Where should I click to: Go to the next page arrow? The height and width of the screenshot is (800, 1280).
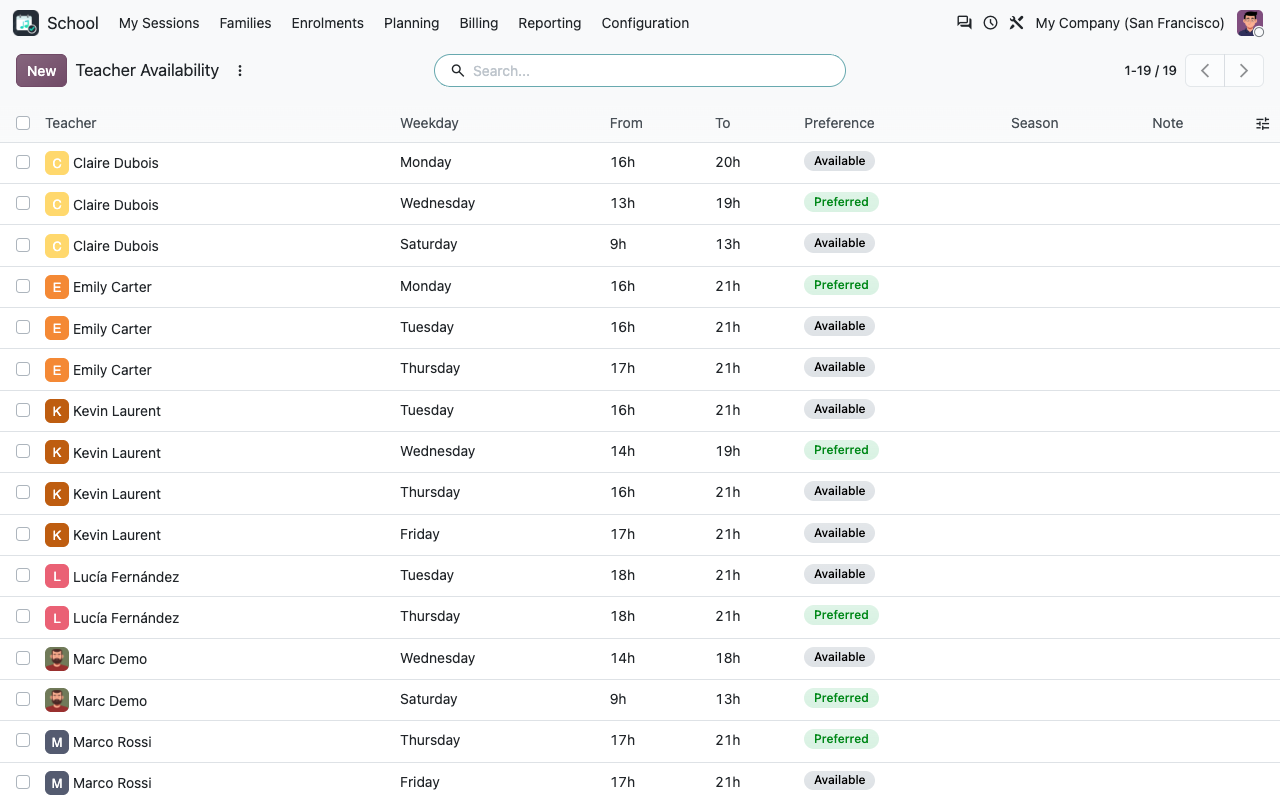pyautogui.click(x=1244, y=71)
